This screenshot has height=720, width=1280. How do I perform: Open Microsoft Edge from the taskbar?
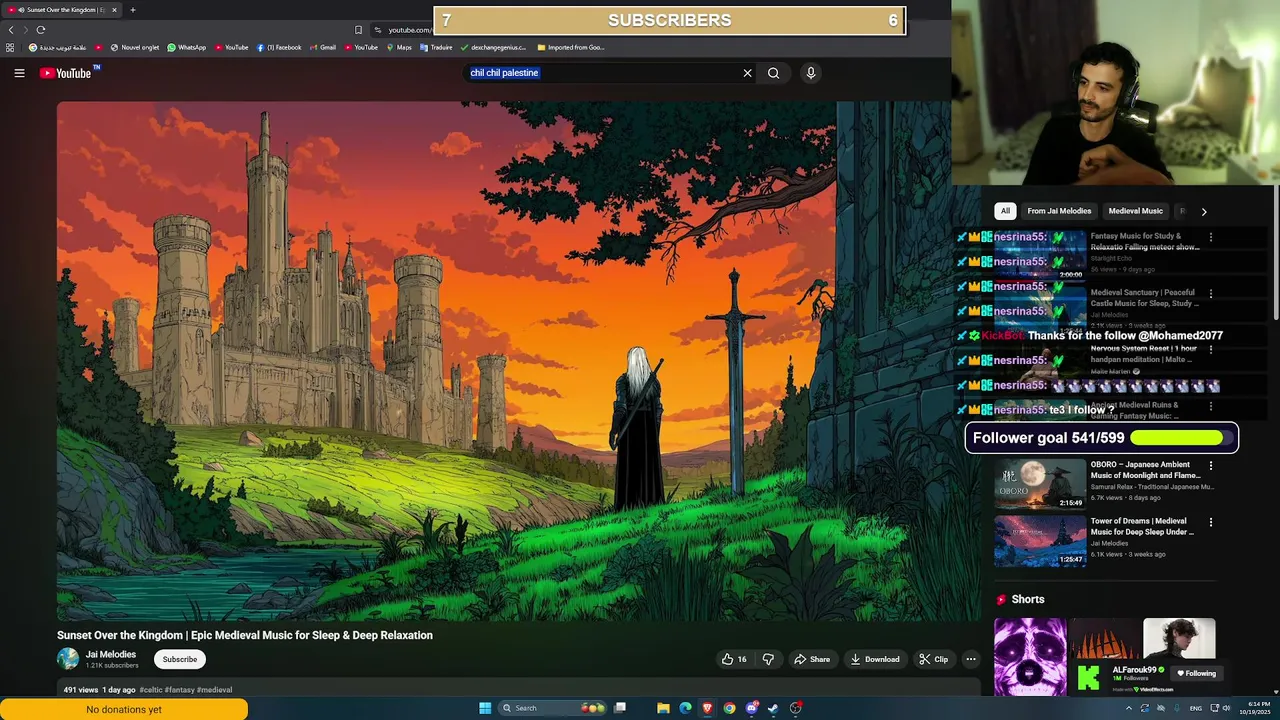[x=685, y=708]
